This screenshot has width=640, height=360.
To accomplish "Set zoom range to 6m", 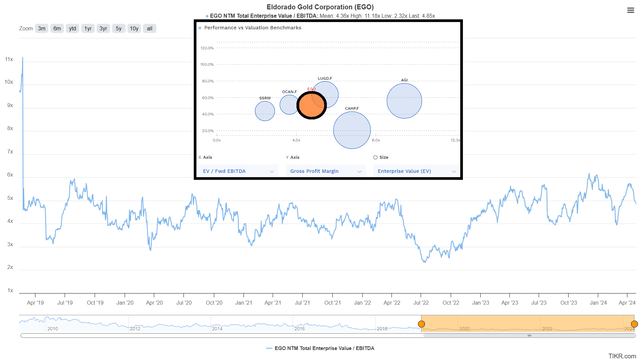I will click(x=57, y=29).
